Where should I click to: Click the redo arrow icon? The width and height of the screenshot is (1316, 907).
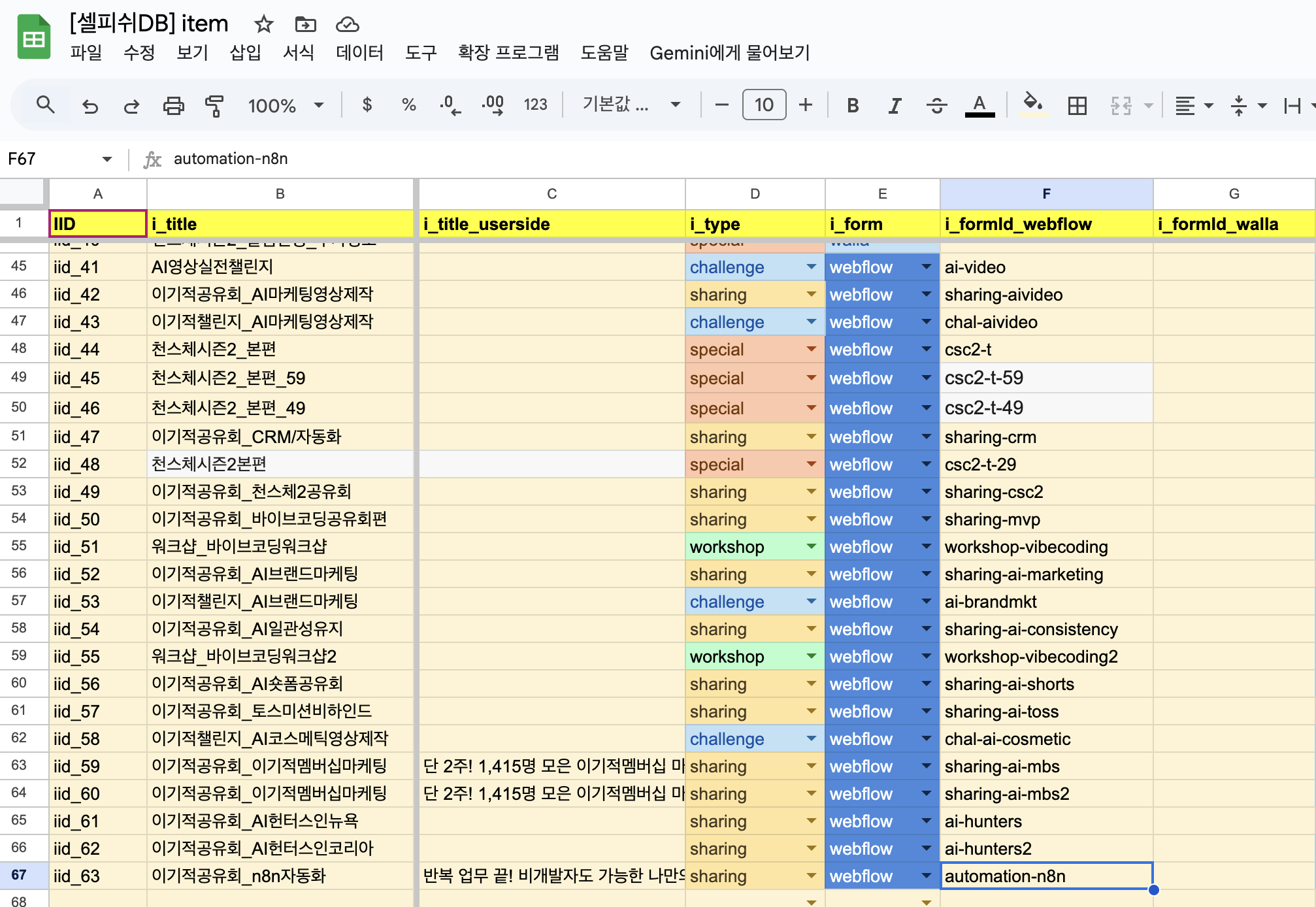click(131, 105)
